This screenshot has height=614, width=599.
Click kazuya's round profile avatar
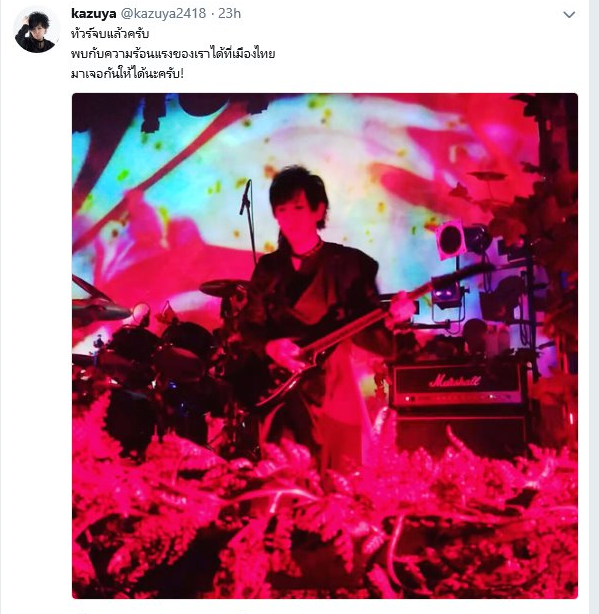point(37,31)
